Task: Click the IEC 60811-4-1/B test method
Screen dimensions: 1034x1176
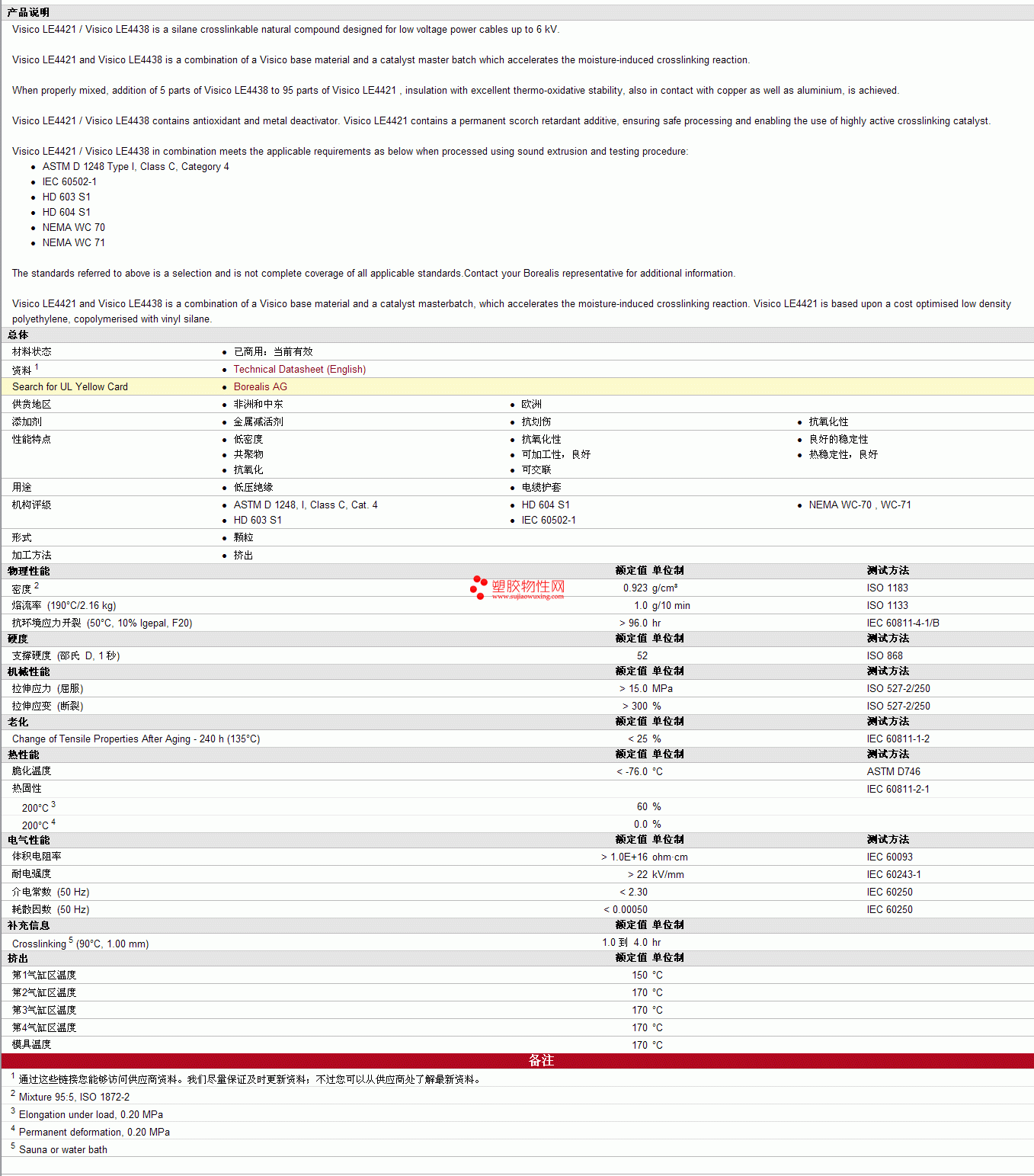Action: click(903, 623)
